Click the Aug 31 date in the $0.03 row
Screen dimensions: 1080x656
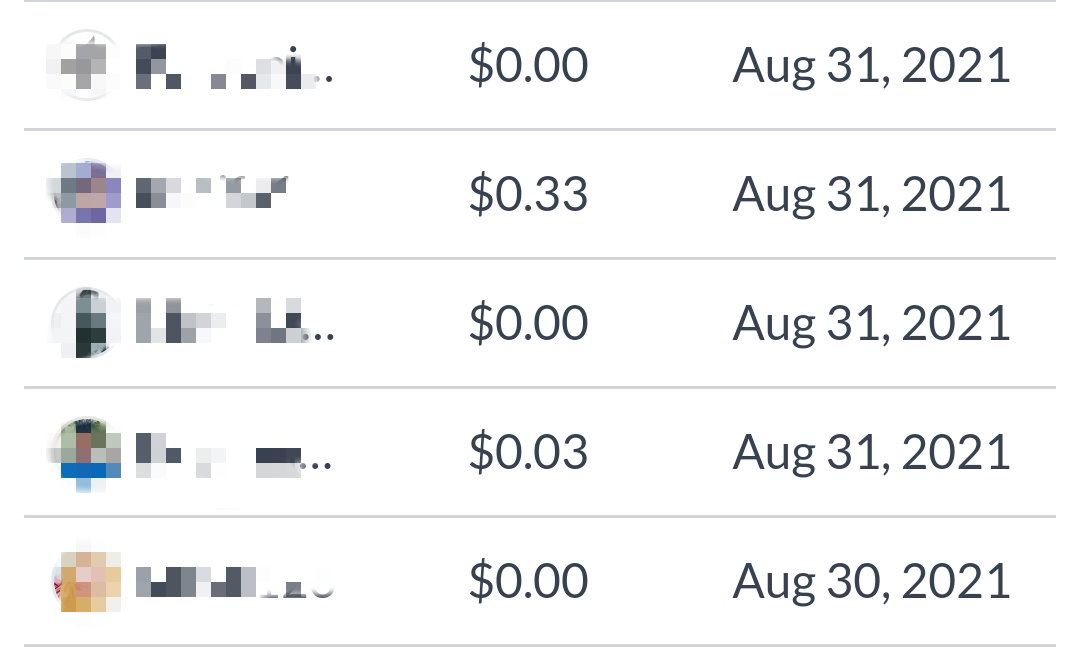click(x=871, y=453)
